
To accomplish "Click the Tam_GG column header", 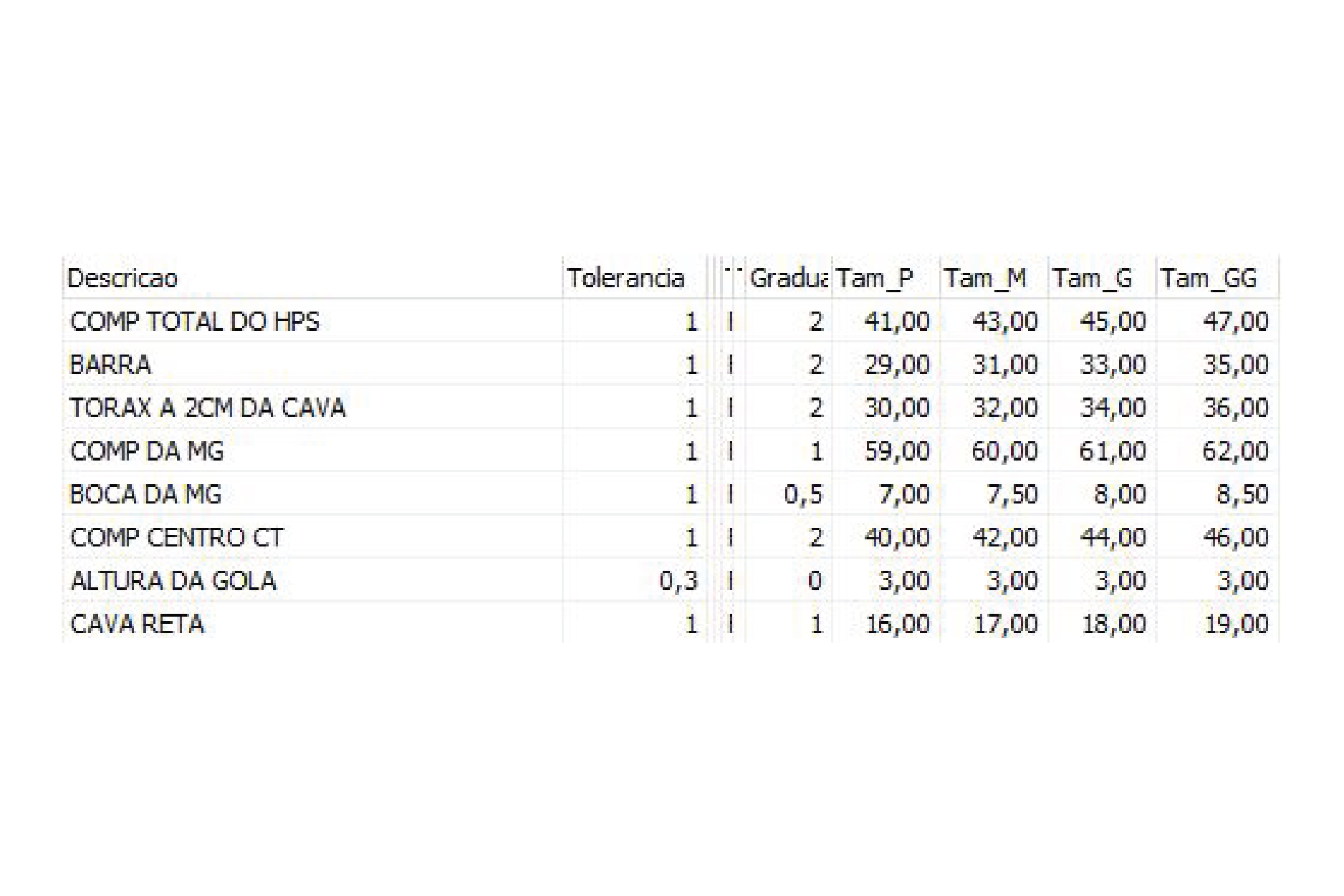I will [x=1218, y=278].
